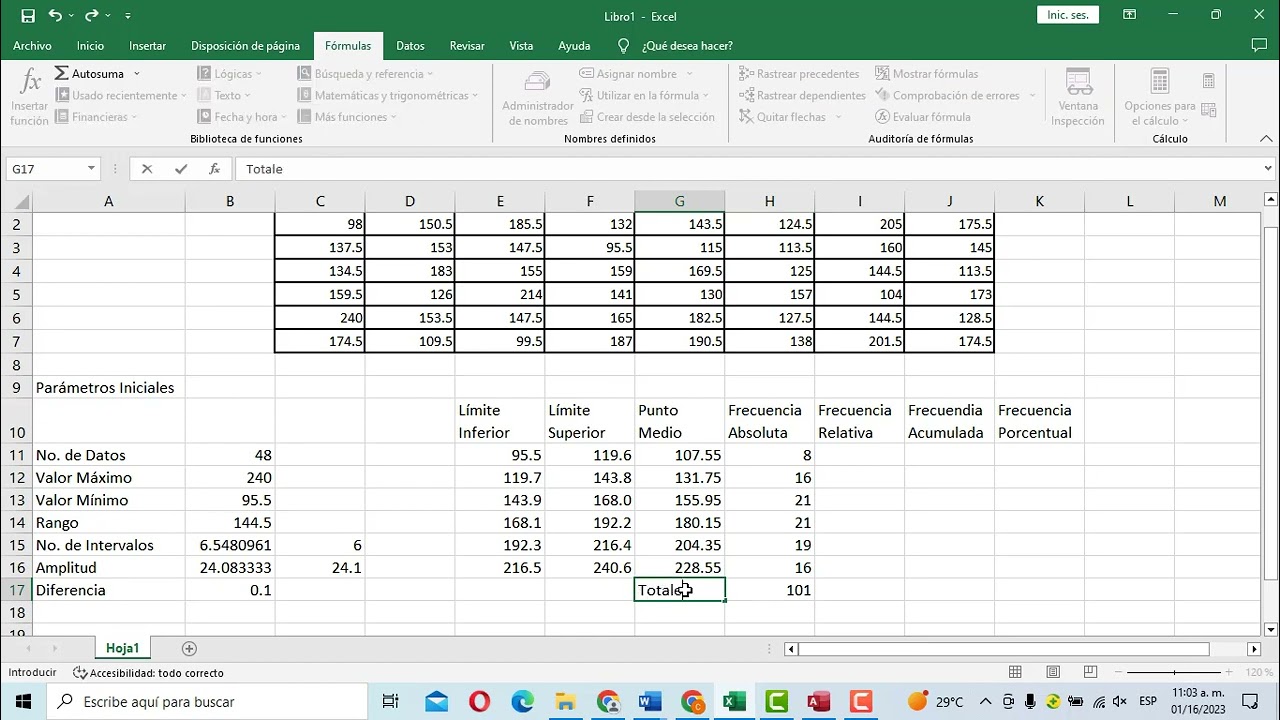Open File Explorer in taskbar
This screenshot has height=720, width=1280.
pos(565,701)
